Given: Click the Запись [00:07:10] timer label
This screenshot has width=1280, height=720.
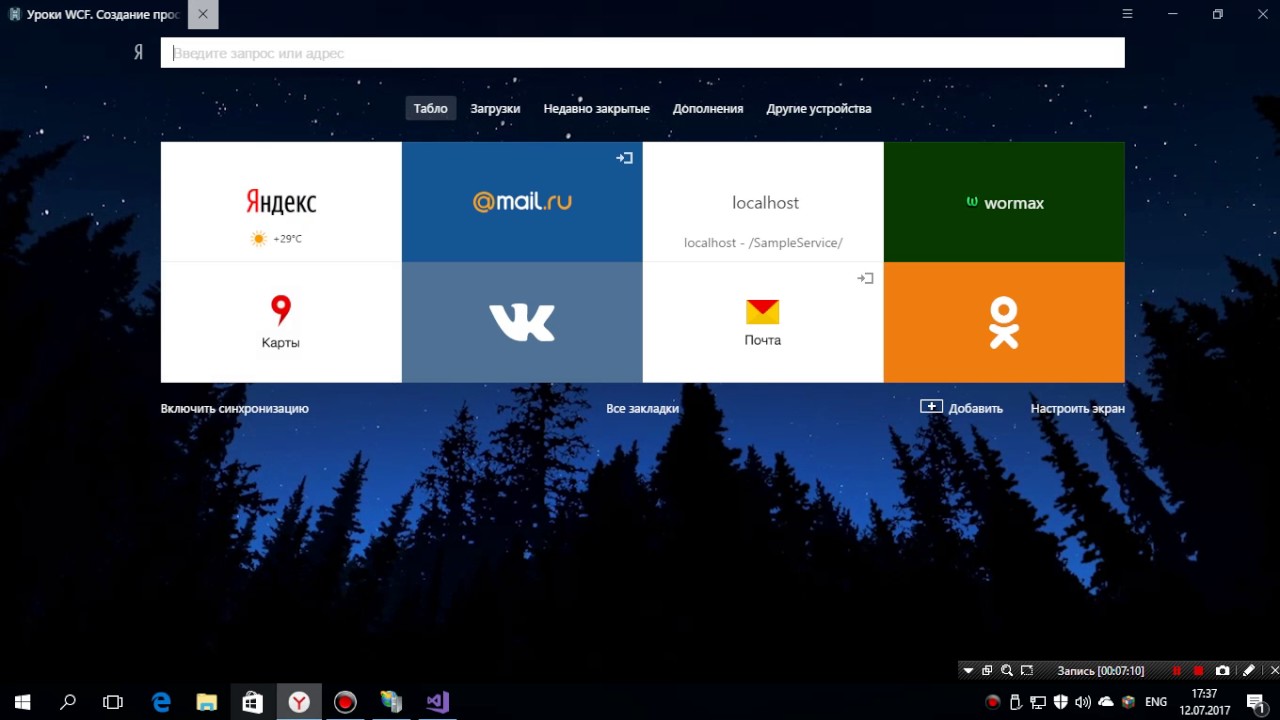Looking at the screenshot, I should click(x=1101, y=671).
